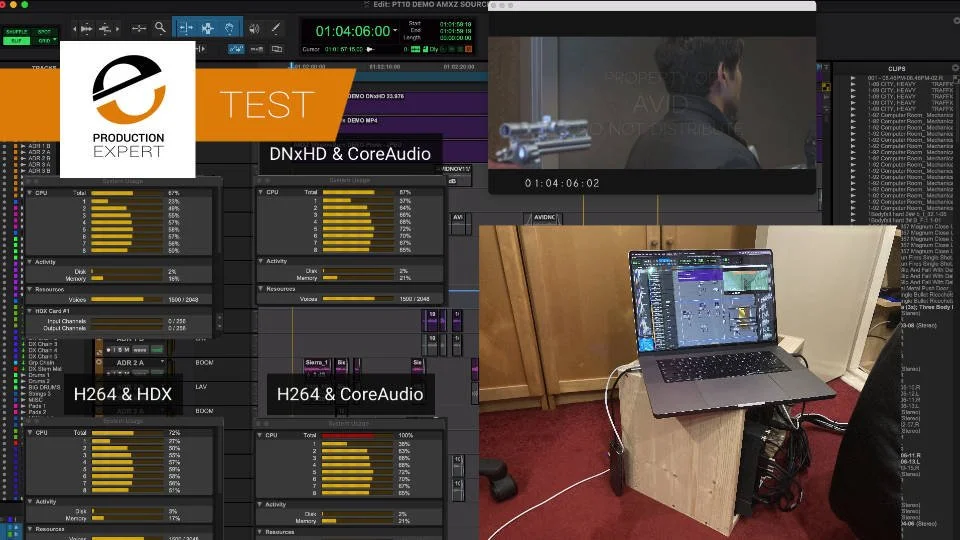Image resolution: width=960 pixels, height=540 pixels.
Task: Open the ADR 2 A track name dropdown
Action: (162, 362)
